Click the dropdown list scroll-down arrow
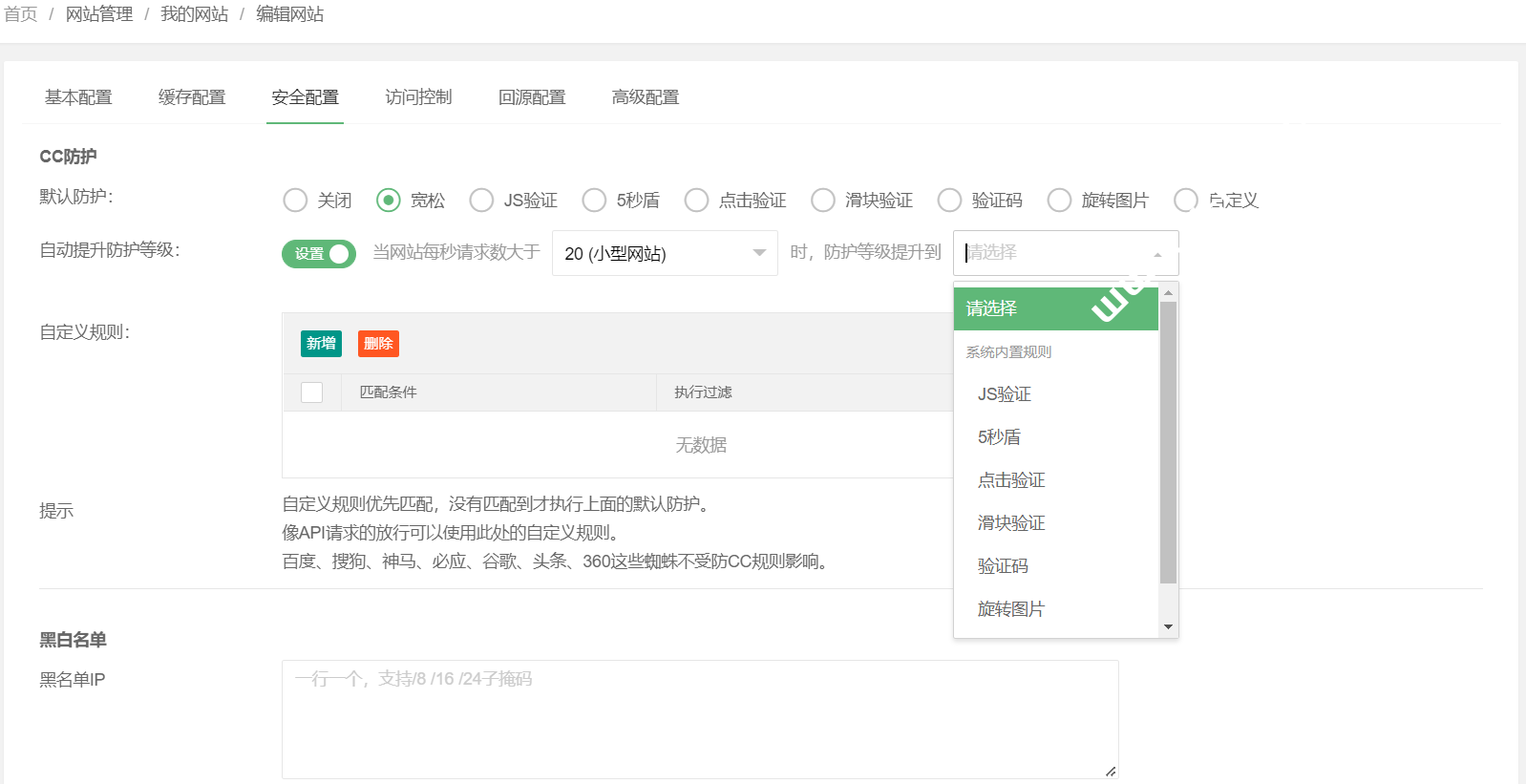This screenshot has width=1526, height=784. pyautogui.click(x=1168, y=627)
